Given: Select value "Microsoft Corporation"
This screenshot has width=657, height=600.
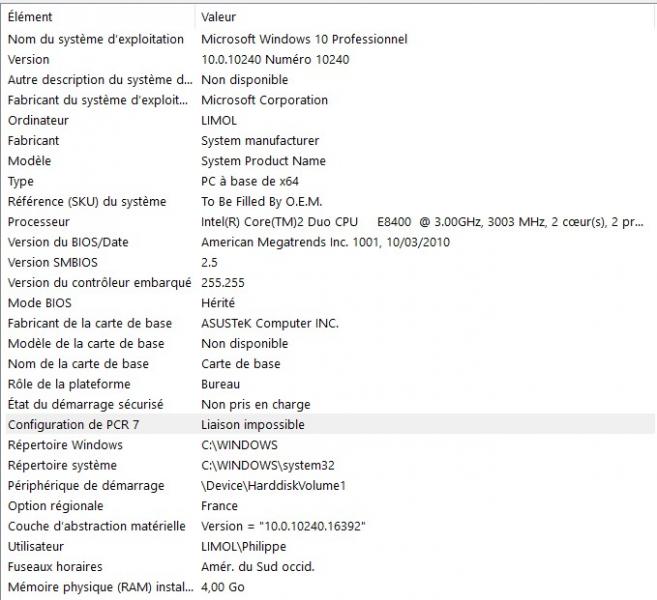Looking at the screenshot, I should [264, 100].
